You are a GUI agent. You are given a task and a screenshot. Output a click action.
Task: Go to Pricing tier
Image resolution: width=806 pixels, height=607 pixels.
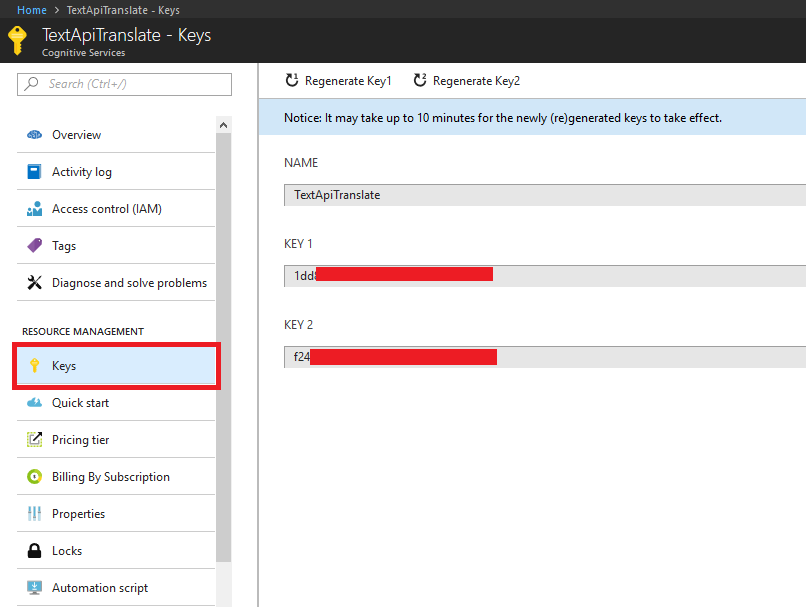(x=116, y=439)
